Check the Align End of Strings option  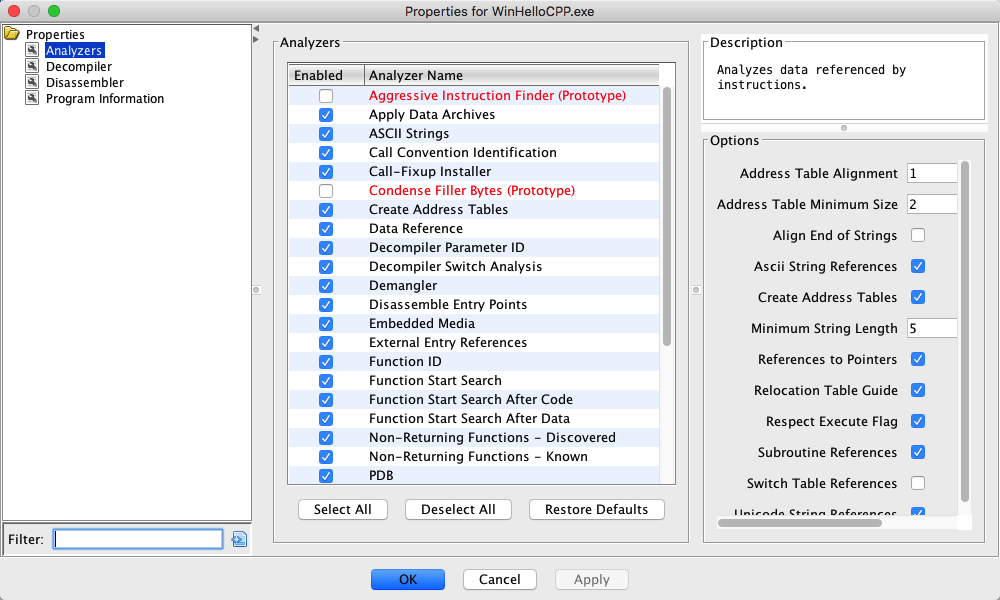point(918,236)
